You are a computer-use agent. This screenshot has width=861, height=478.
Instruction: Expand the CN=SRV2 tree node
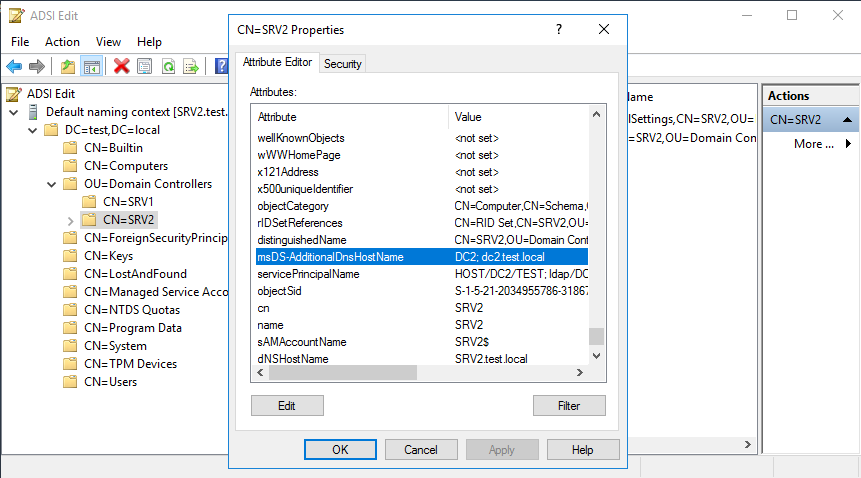70,220
